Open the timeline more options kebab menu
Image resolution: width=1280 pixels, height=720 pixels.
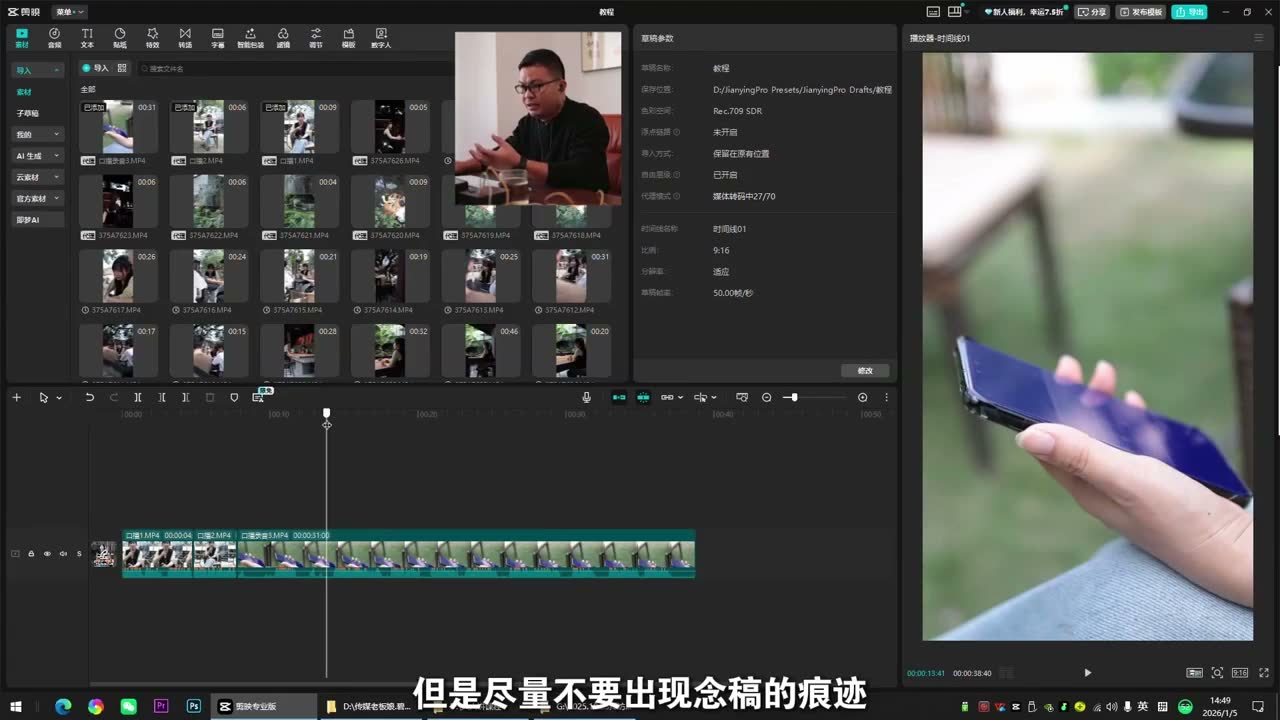click(x=886, y=397)
